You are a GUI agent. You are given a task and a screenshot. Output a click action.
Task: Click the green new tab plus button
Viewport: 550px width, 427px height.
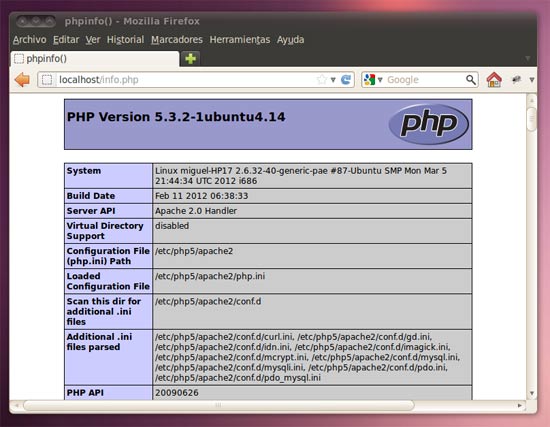[190, 59]
